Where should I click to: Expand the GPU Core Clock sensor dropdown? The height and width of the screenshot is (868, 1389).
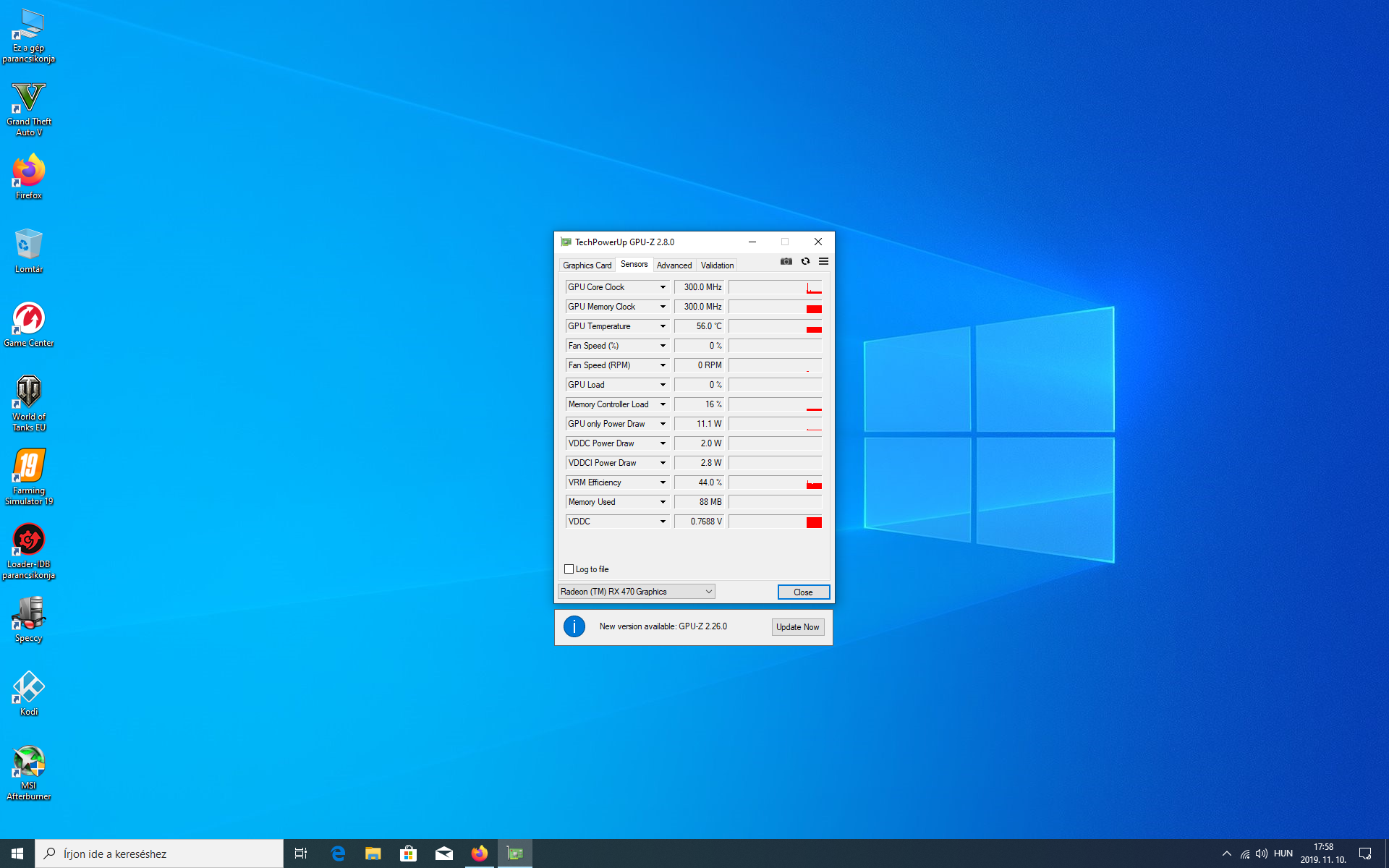point(662,287)
